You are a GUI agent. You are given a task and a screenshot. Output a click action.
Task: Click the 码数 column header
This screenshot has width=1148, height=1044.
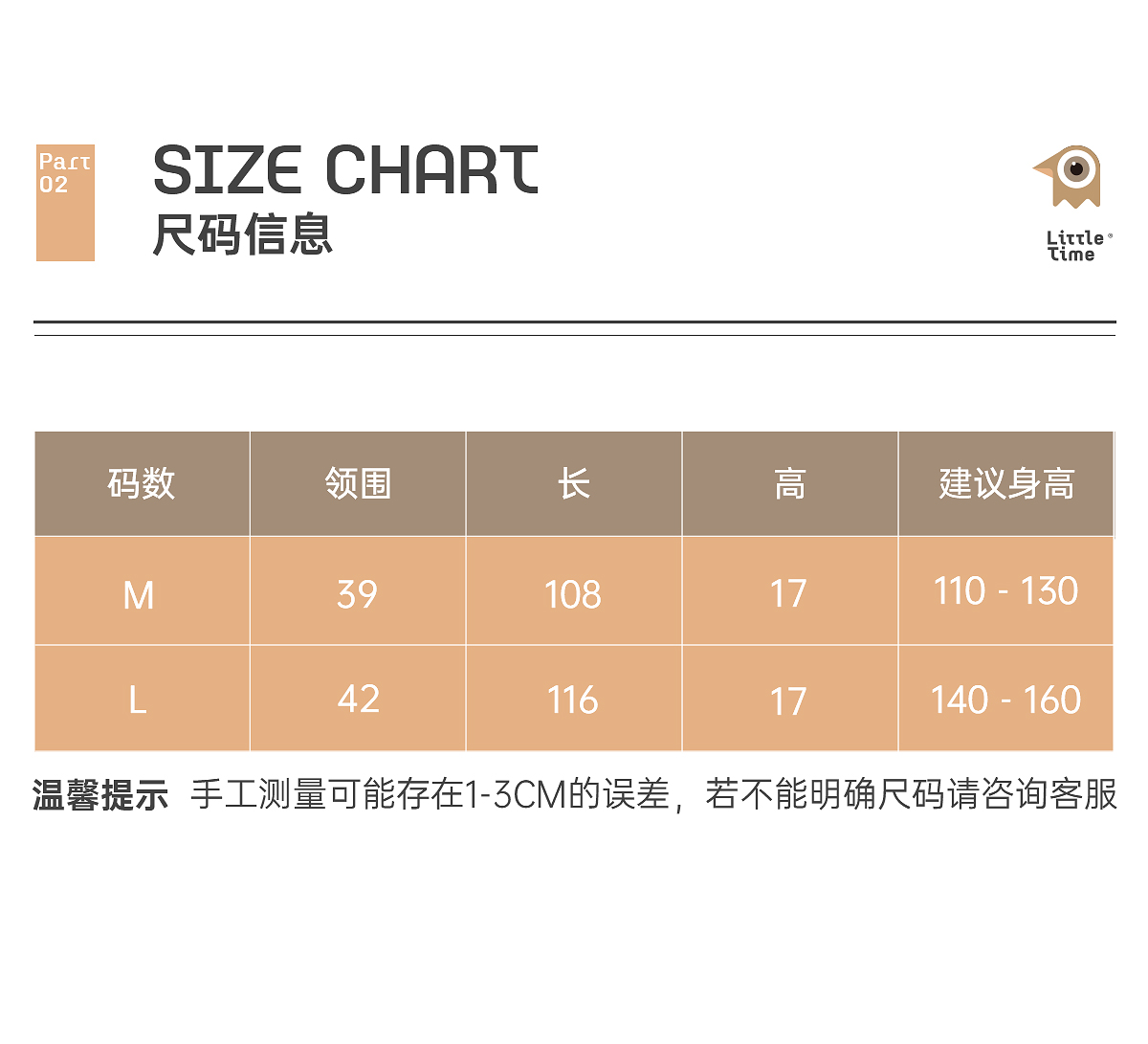pos(142,484)
